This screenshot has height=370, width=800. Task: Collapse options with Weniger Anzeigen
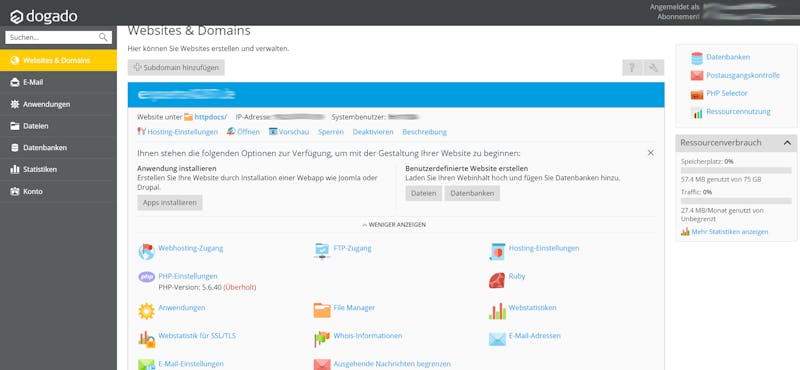[x=394, y=225]
